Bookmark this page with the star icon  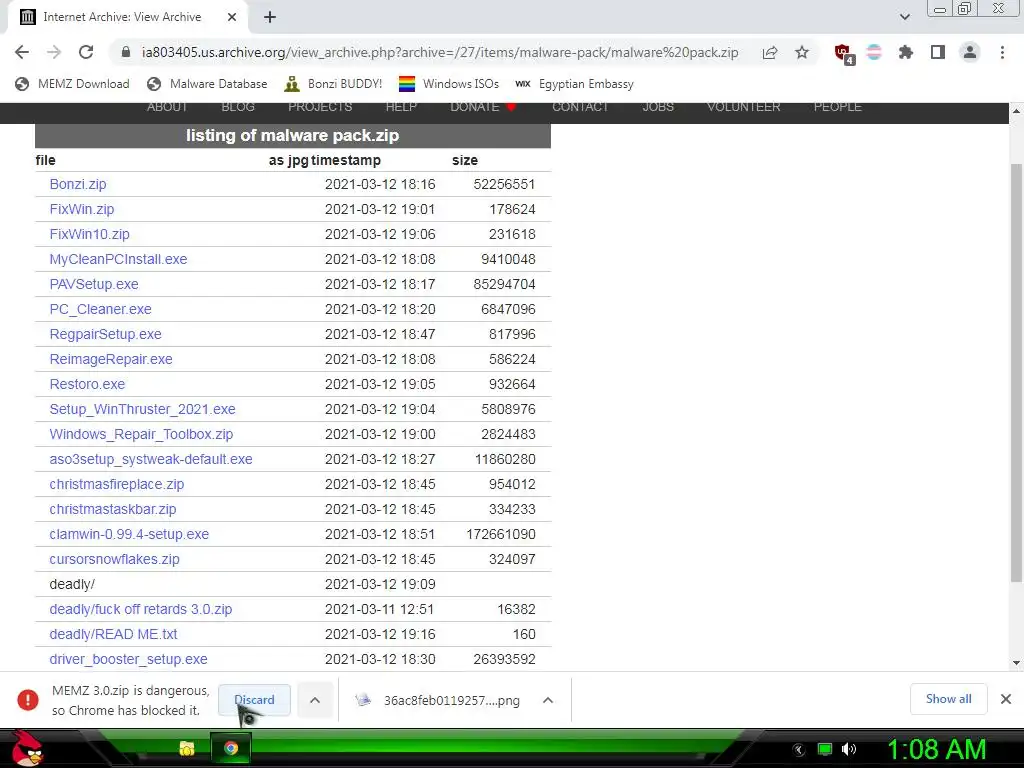(x=802, y=52)
